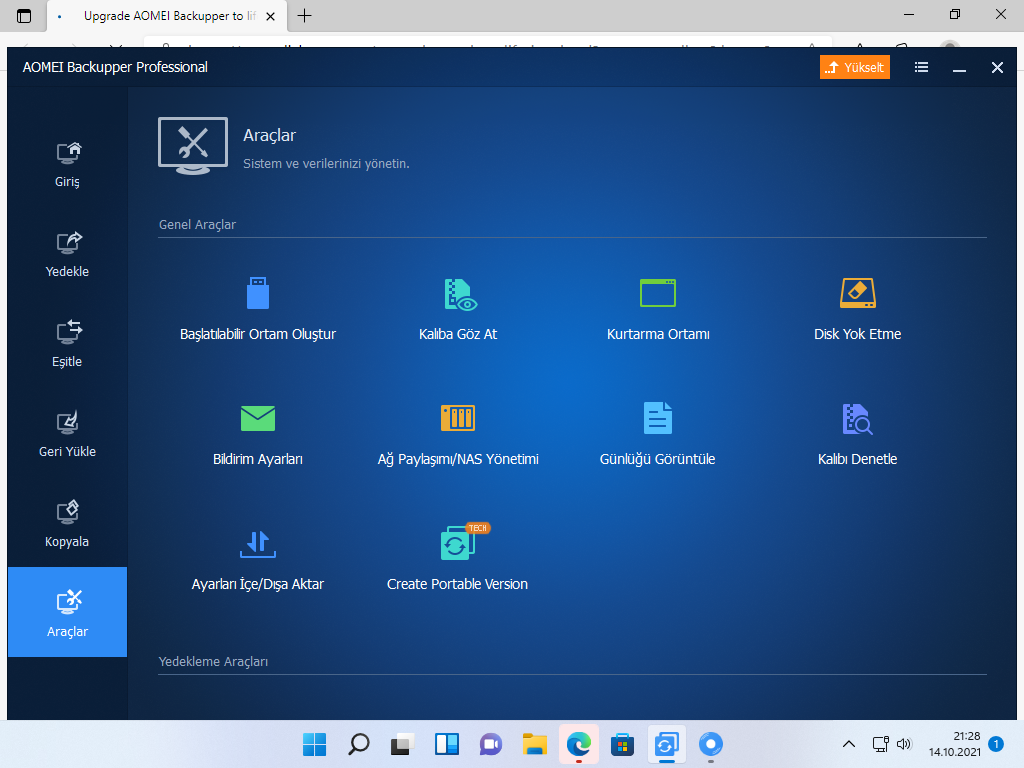The width and height of the screenshot is (1024, 768).
Task: Open the AOMEI hamburger menu
Action: [x=921, y=67]
